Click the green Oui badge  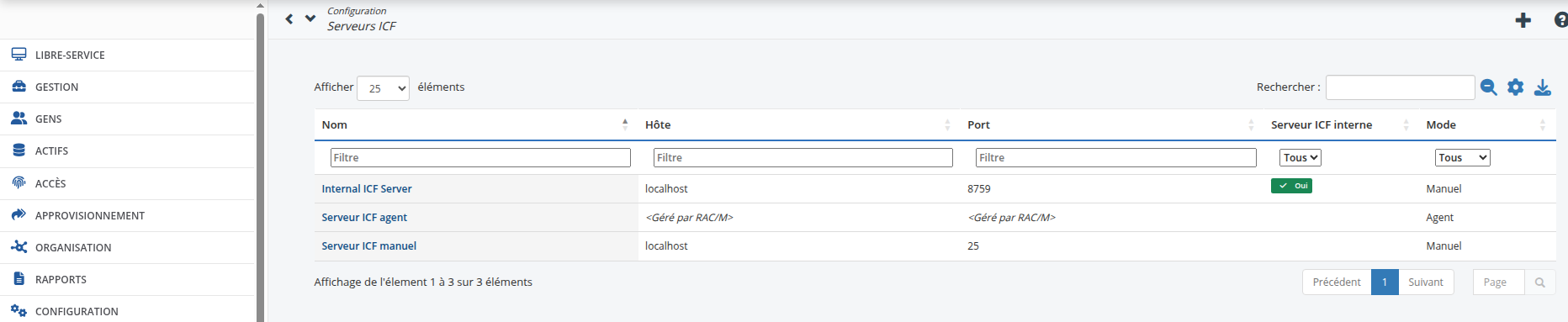[1291, 186]
